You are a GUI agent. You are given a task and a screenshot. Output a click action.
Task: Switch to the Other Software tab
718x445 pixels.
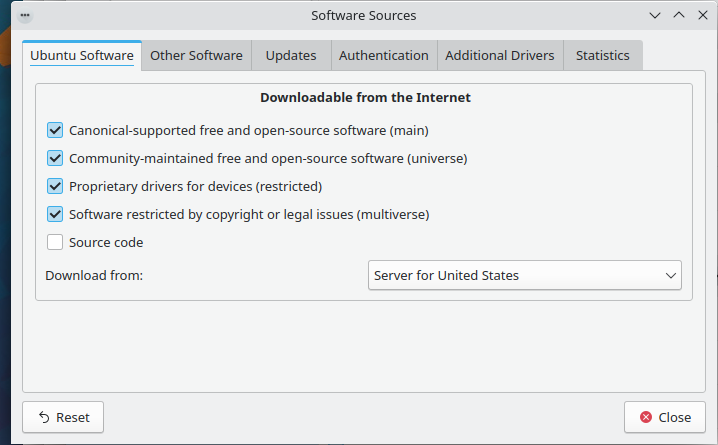196,56
